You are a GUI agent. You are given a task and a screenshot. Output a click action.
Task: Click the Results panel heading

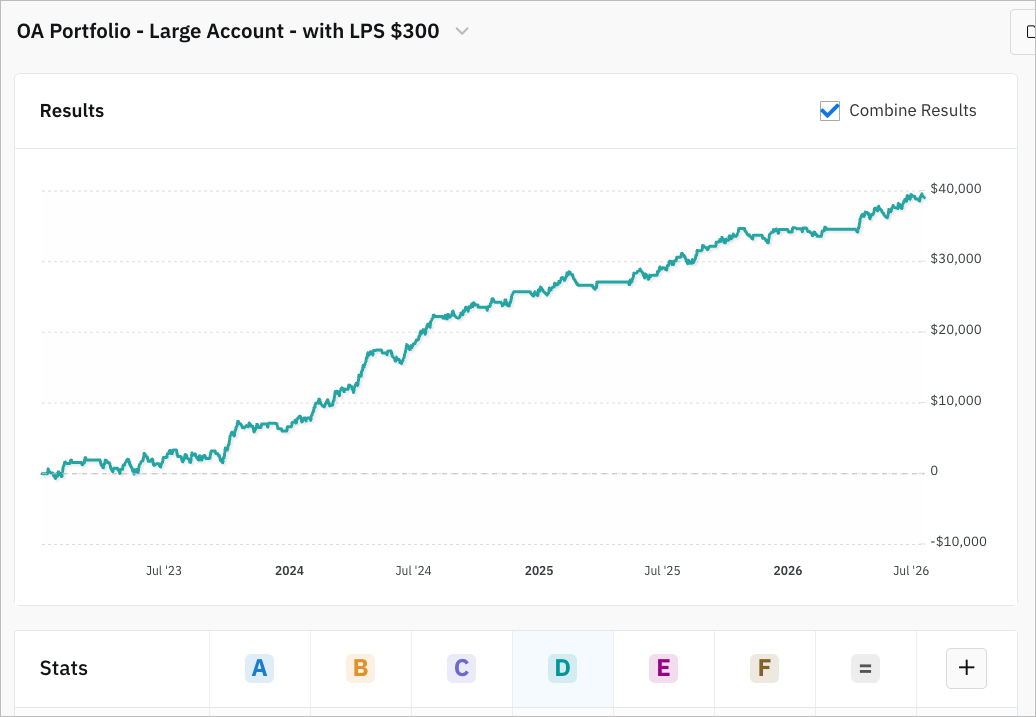(x=72, y=110)
